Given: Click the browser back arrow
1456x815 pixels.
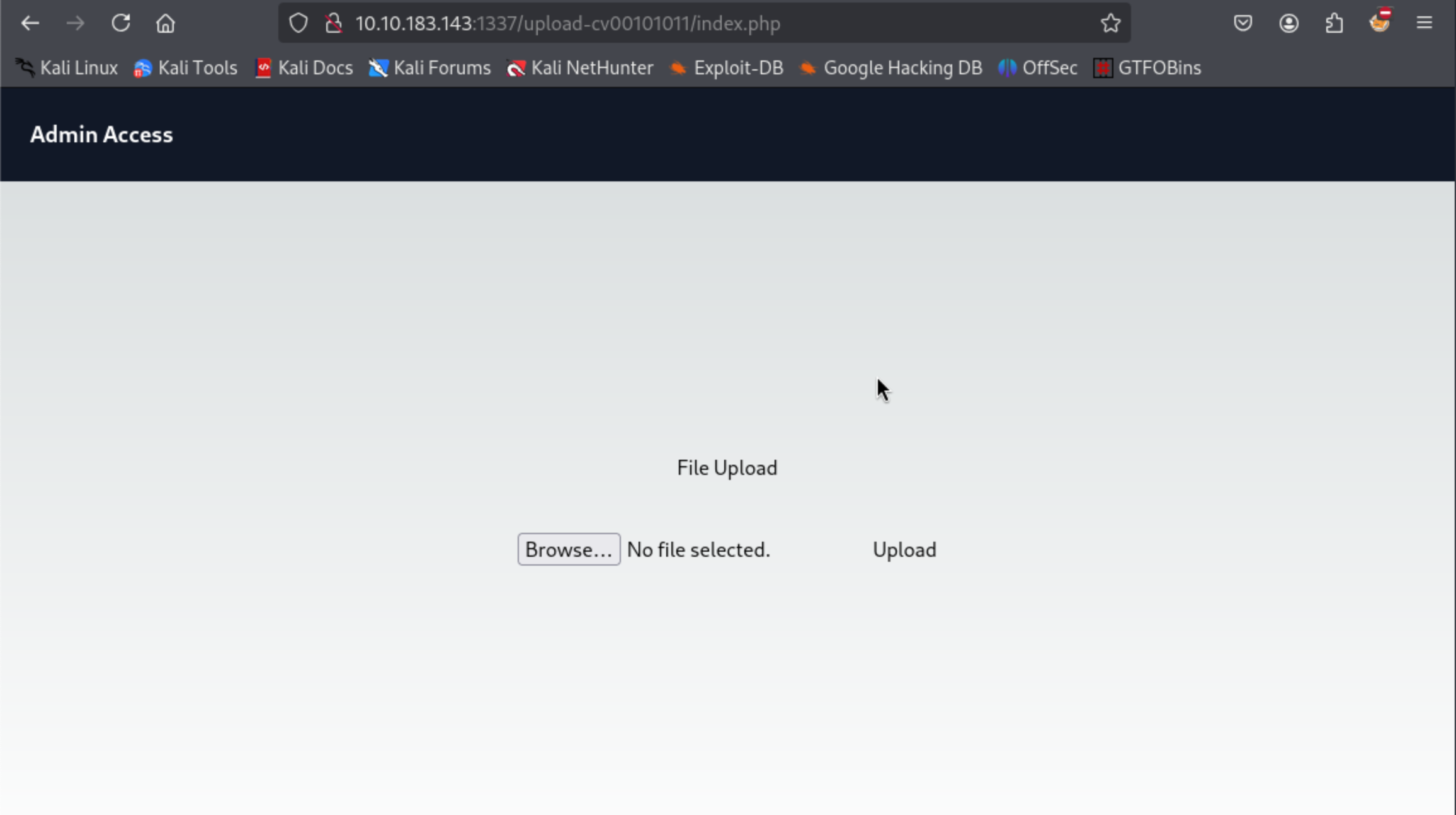Looking at the screenshot, I should point(30,23).
